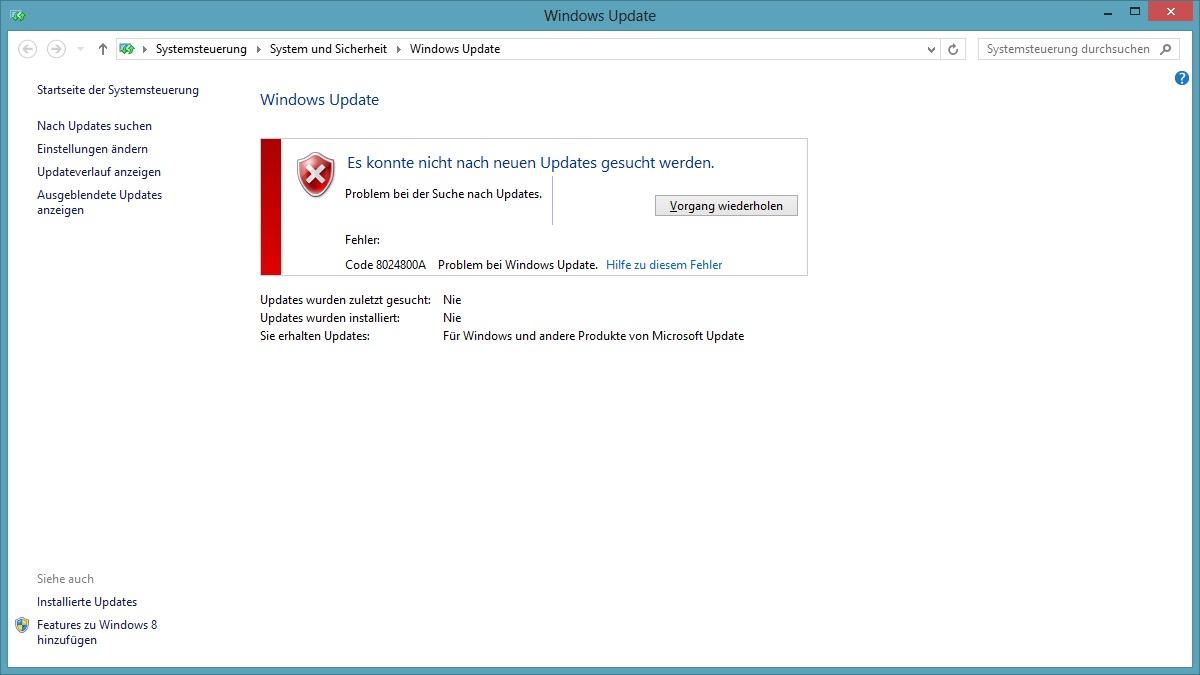Refresh the Windows Update page

click(x=953, y=49)
